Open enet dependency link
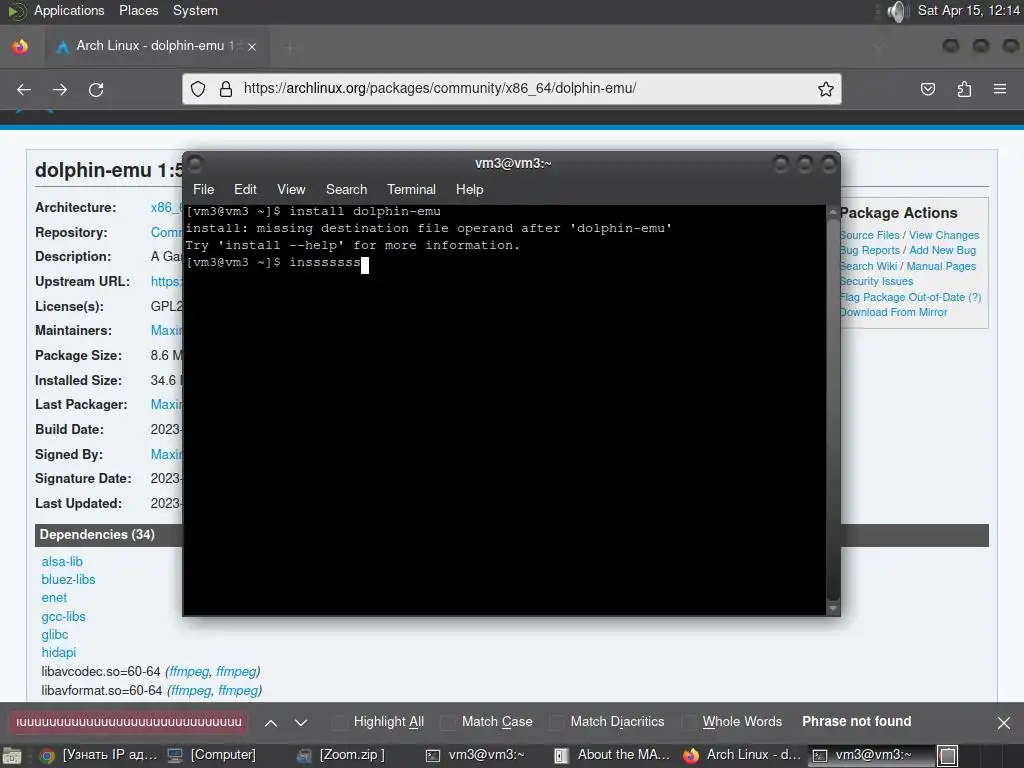Screen dimensions: 1024x768 pos(54,598)
